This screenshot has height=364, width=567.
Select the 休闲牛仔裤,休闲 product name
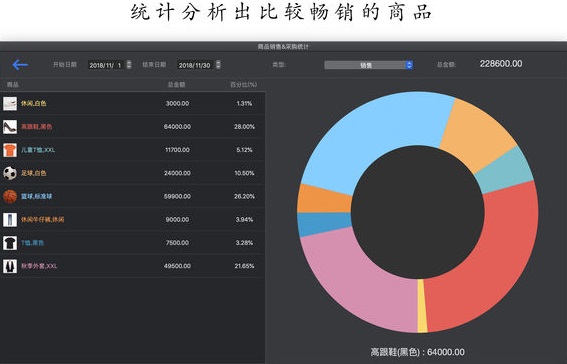pos(42,219)
